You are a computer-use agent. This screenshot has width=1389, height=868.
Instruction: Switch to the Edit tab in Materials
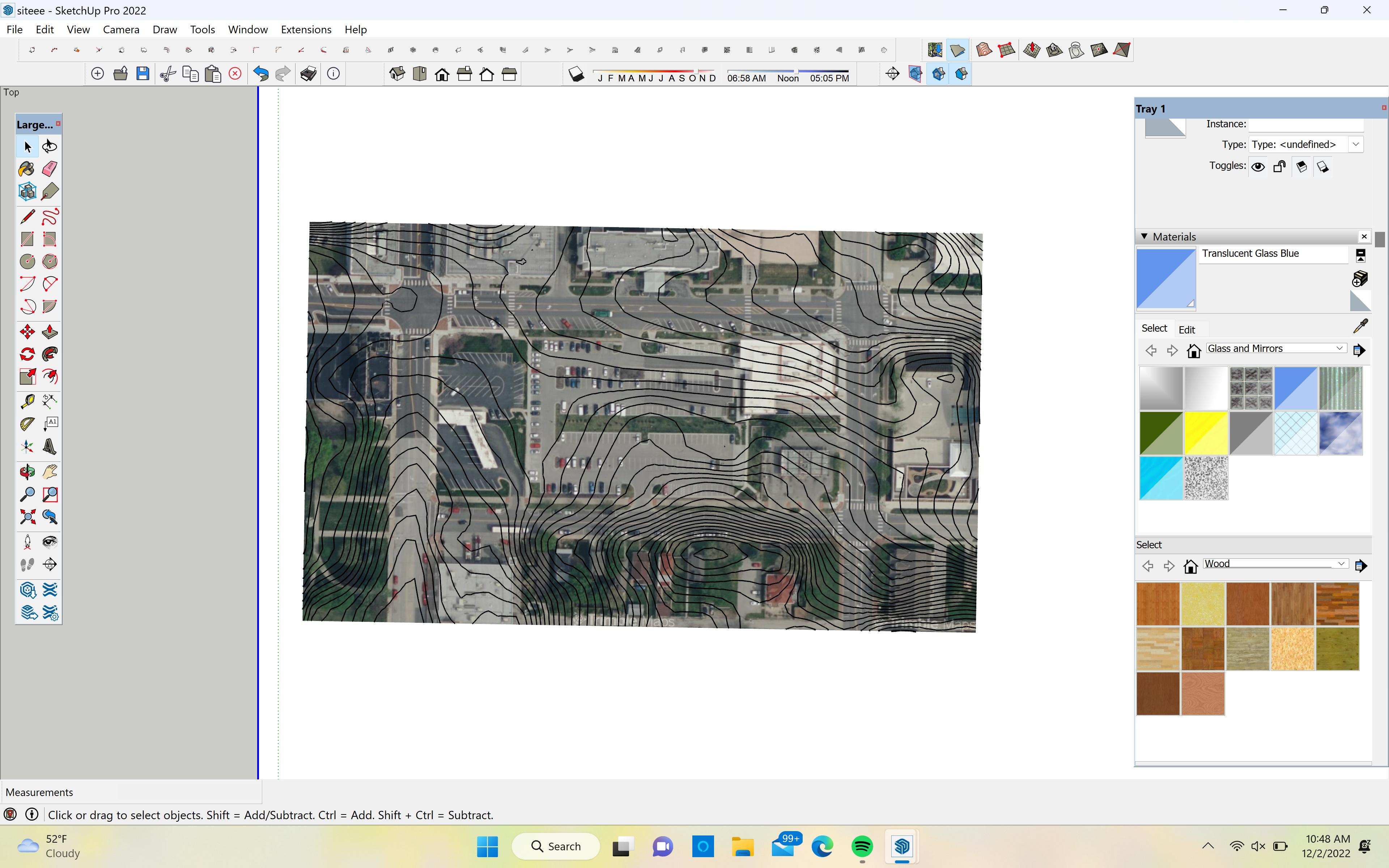(x=1186, y=329)
